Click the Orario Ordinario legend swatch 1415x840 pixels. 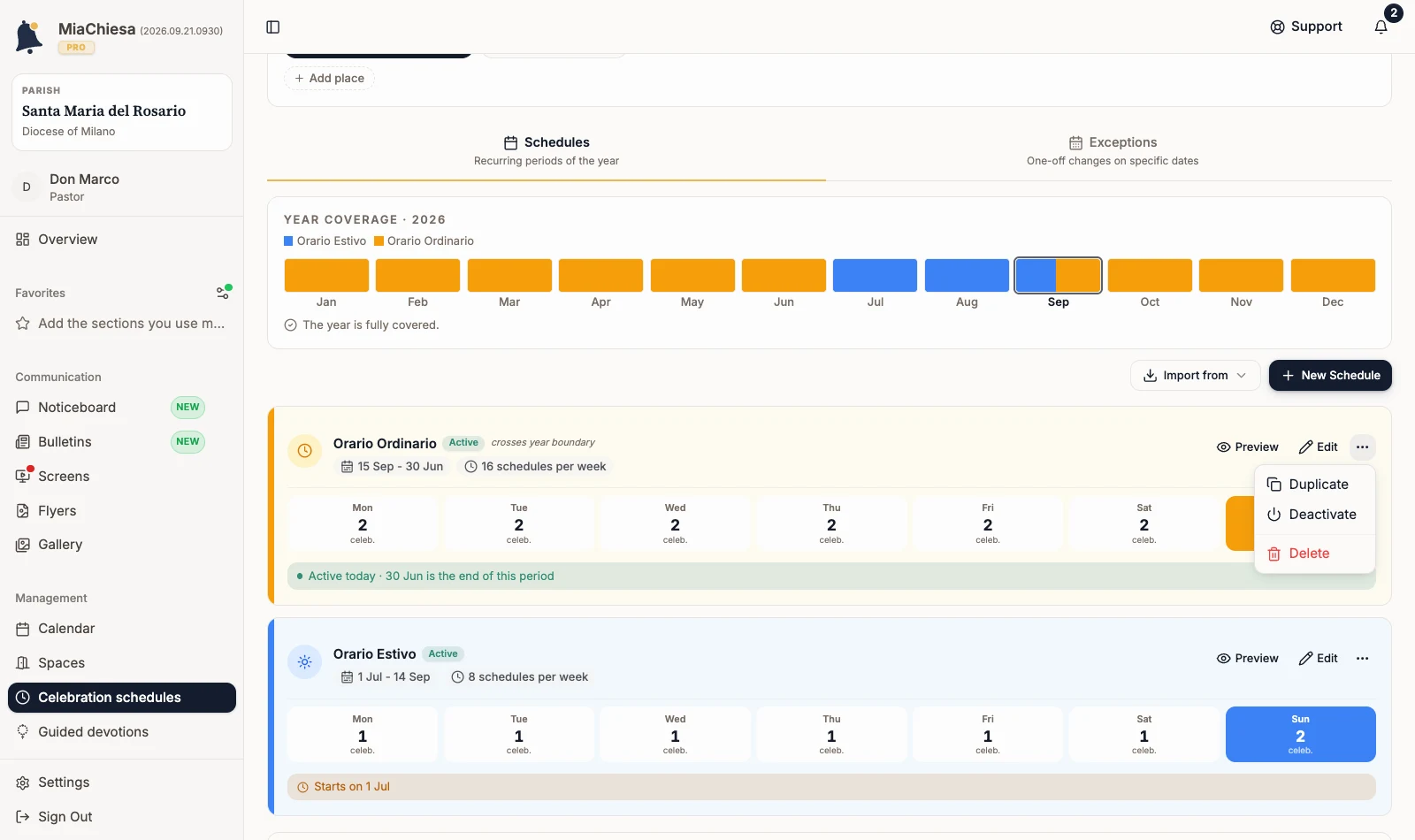pyautogui.click(x=379, y=241)
